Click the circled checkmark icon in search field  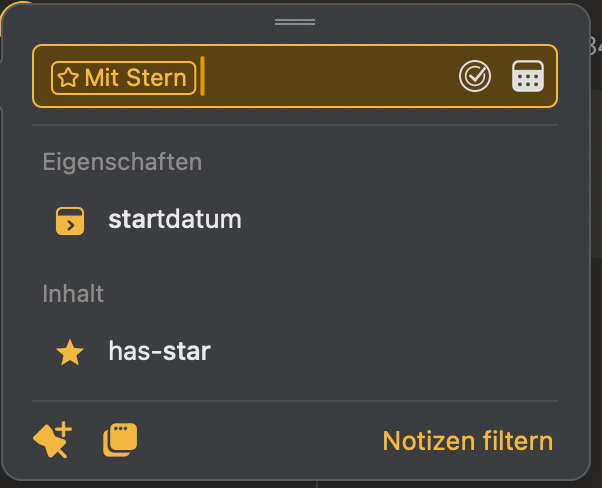pyautogui.click(x=475, y=76)
